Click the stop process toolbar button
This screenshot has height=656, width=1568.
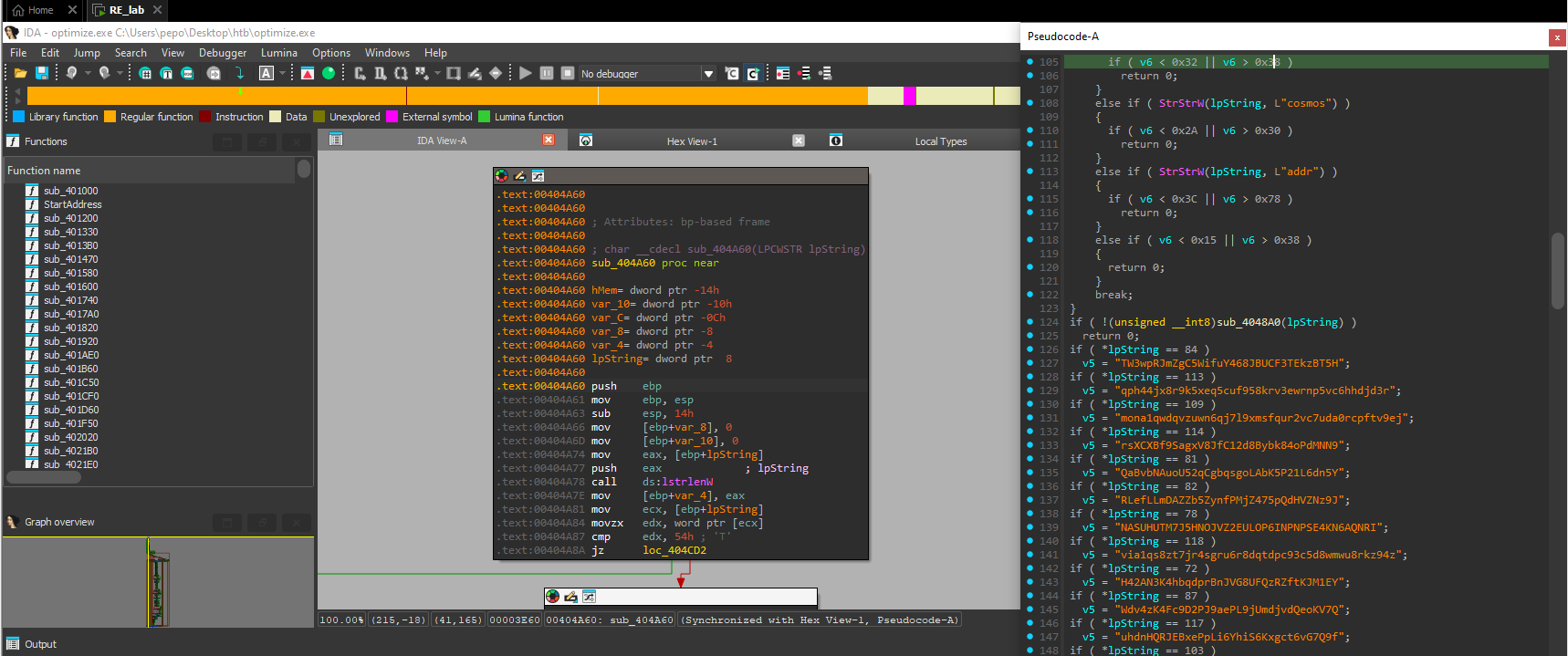568,73
